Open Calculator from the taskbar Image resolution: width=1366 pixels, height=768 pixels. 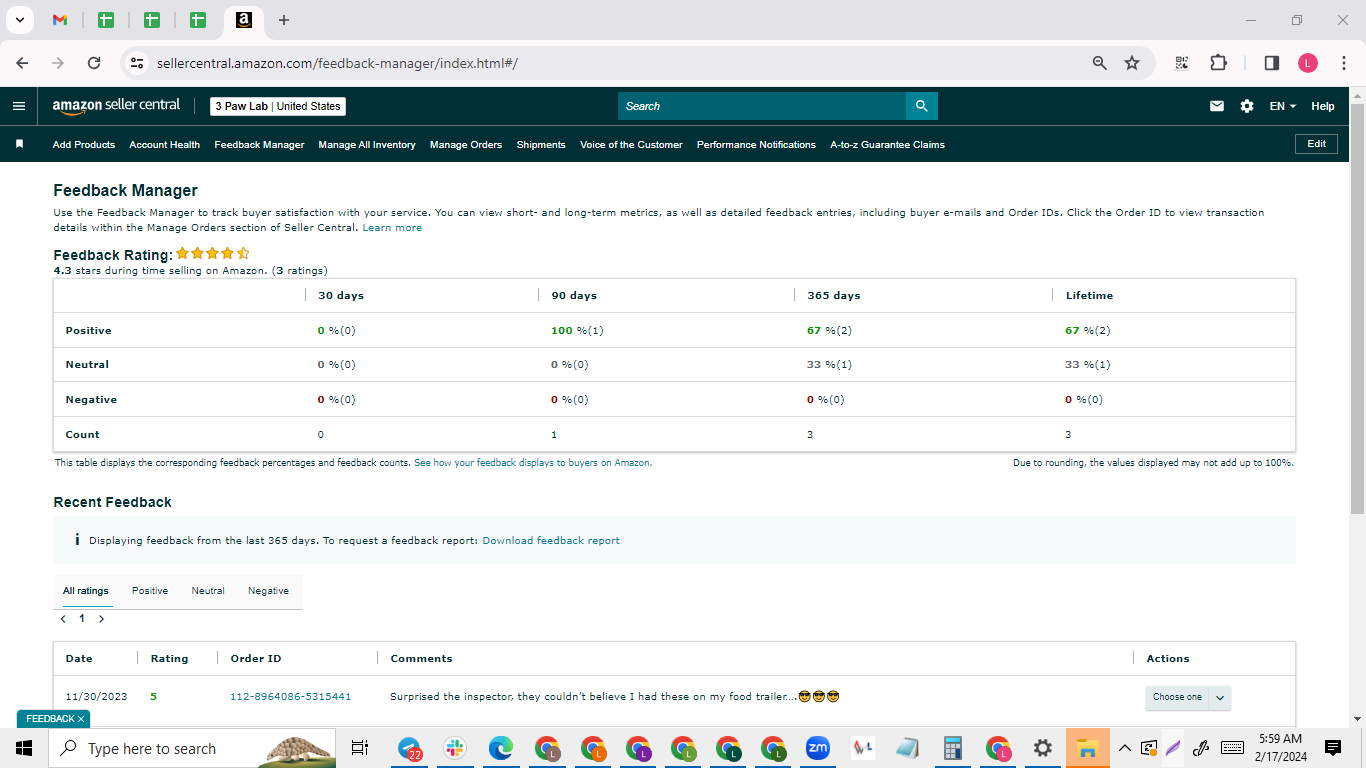coord(952,748)
